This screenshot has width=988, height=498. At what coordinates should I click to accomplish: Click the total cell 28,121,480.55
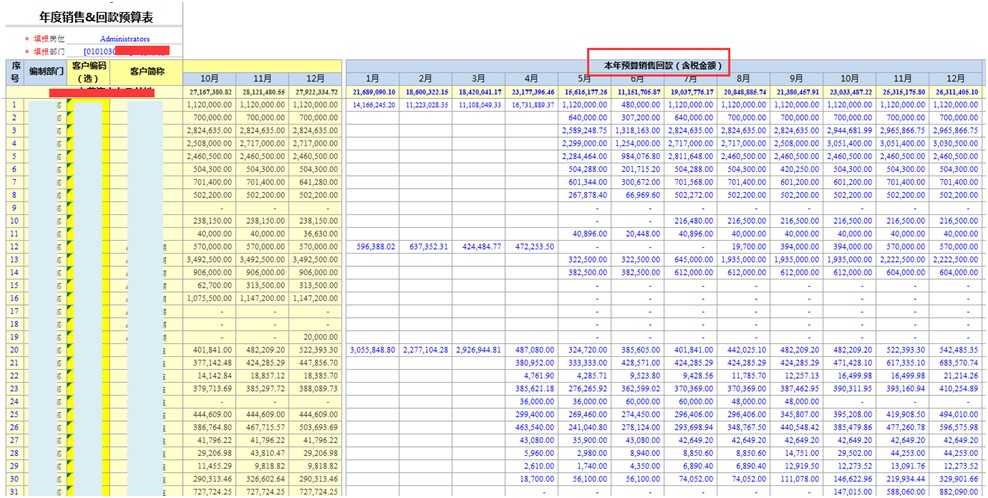[x=263, y=92]
